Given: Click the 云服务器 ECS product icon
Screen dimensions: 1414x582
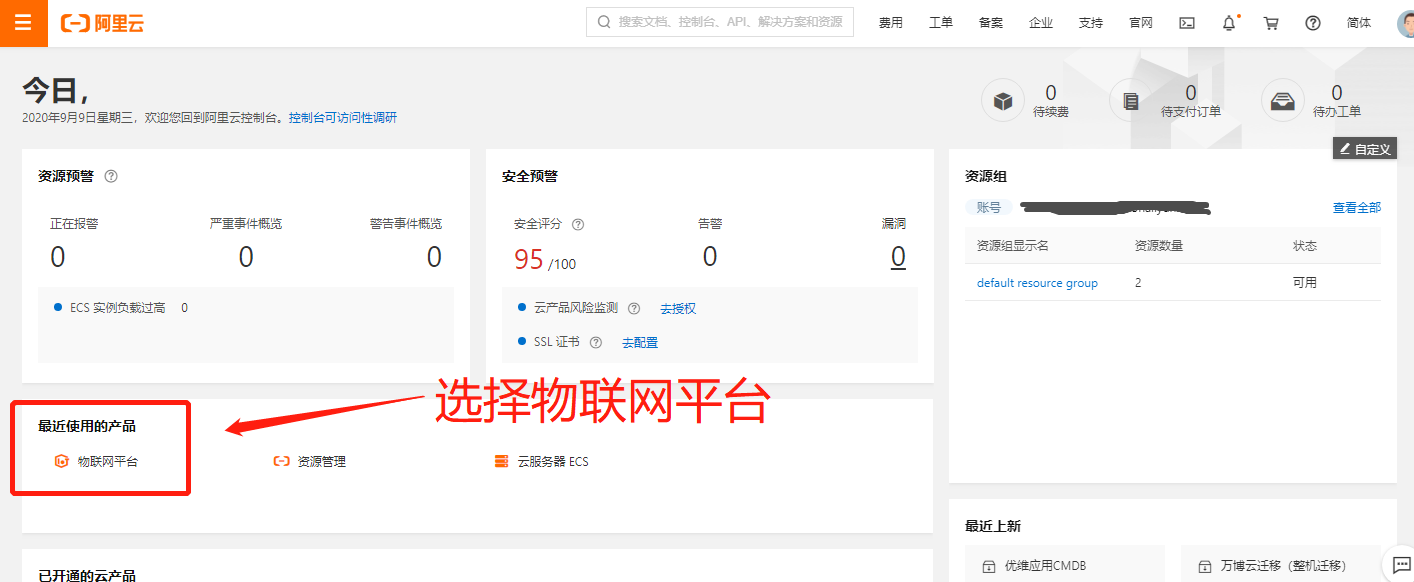Looking at the screenshot, I should (x=501, y=461).
